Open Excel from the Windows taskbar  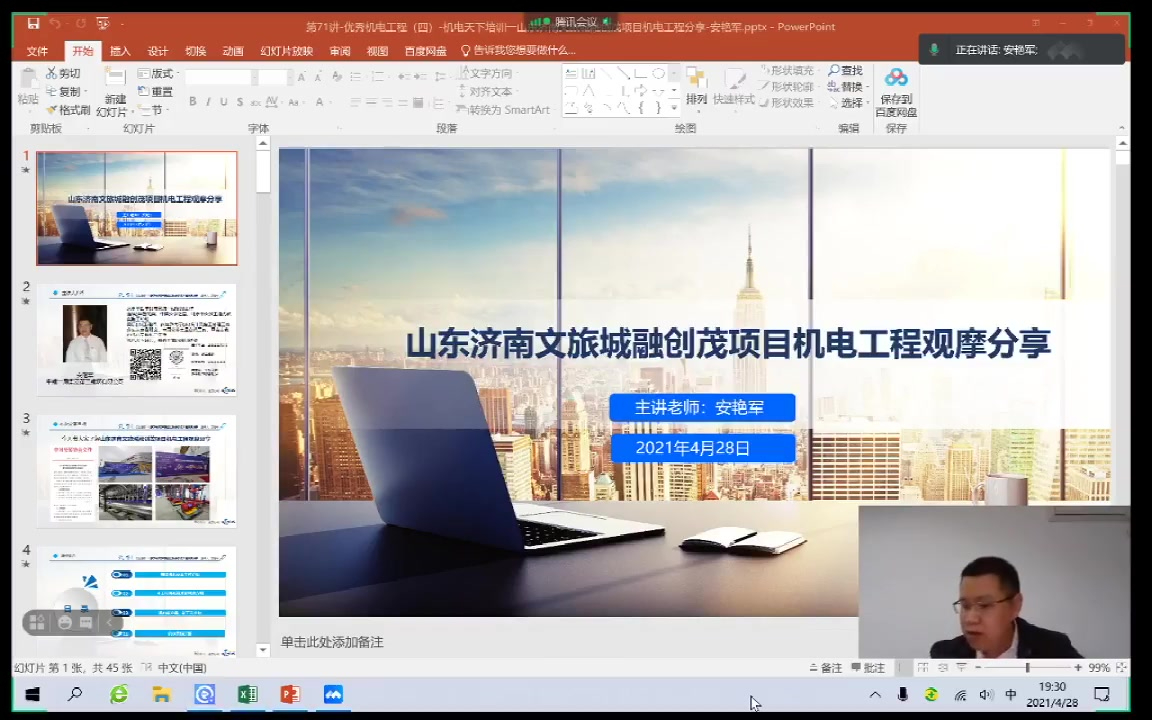pyautogui.click(x=247, y=694)
